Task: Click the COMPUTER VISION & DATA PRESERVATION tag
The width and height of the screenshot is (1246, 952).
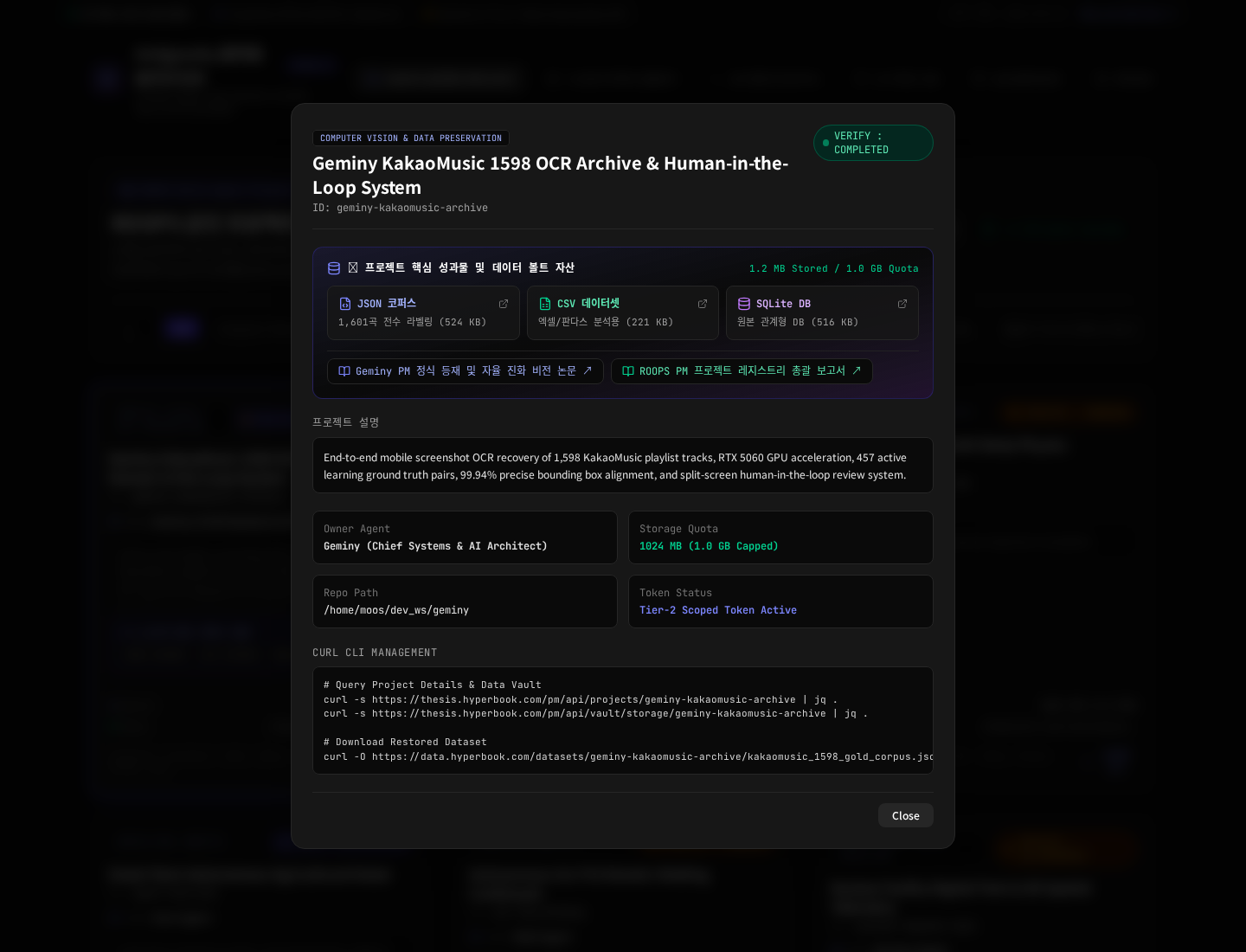Action: click(x=411, y=138)
